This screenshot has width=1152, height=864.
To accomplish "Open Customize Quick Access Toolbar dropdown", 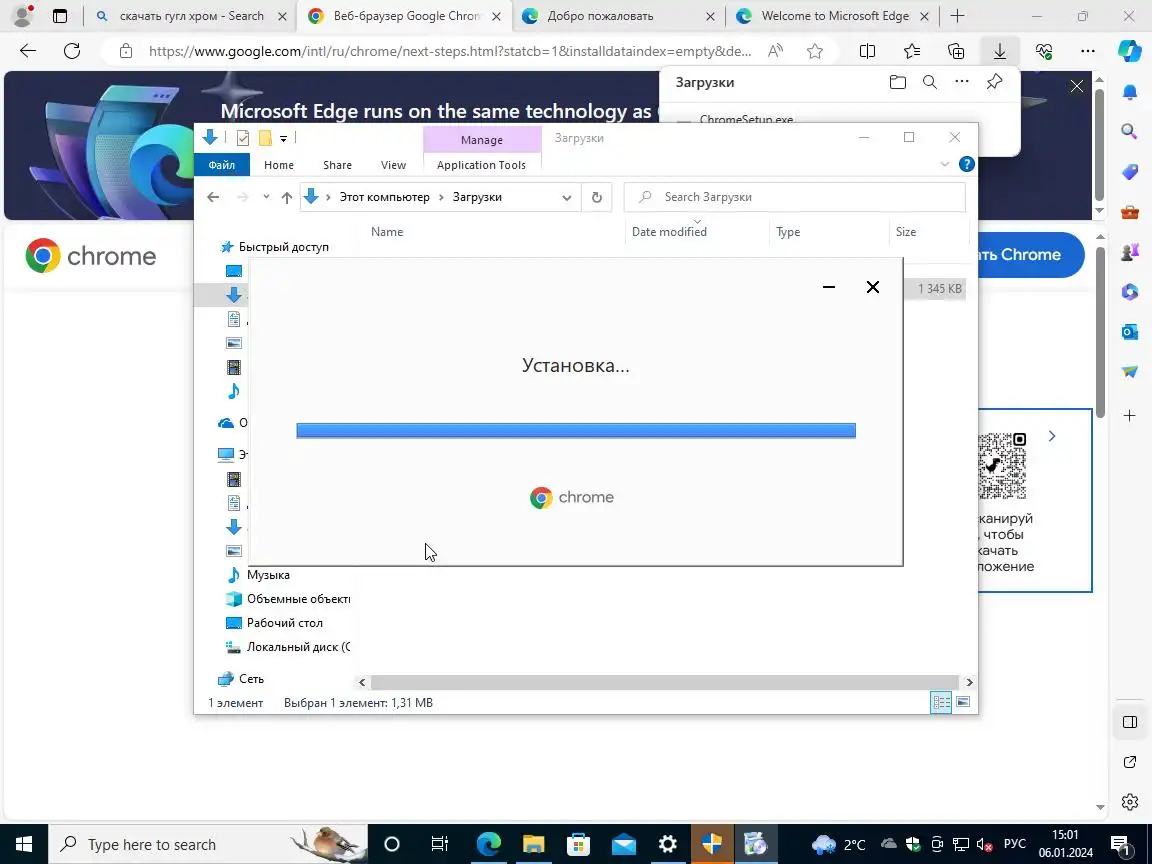I will pos(284,138).
